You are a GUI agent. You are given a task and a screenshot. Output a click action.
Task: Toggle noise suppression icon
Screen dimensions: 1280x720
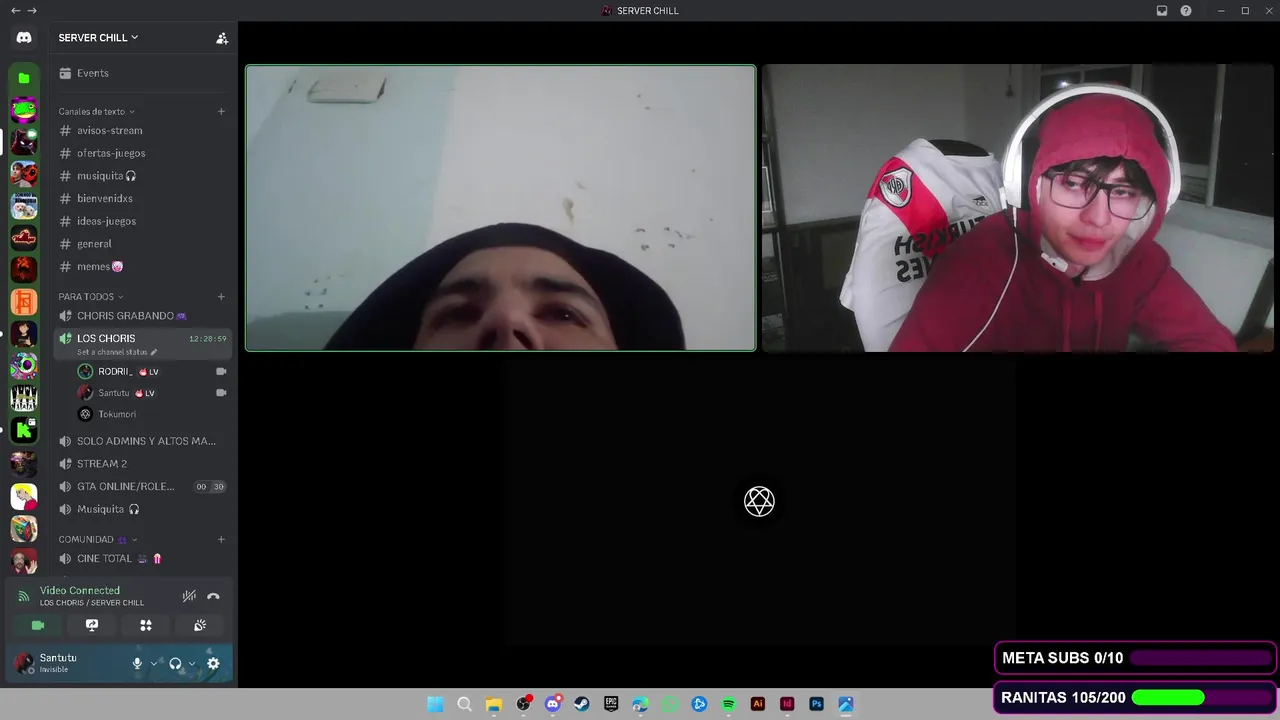click(189, 596)
